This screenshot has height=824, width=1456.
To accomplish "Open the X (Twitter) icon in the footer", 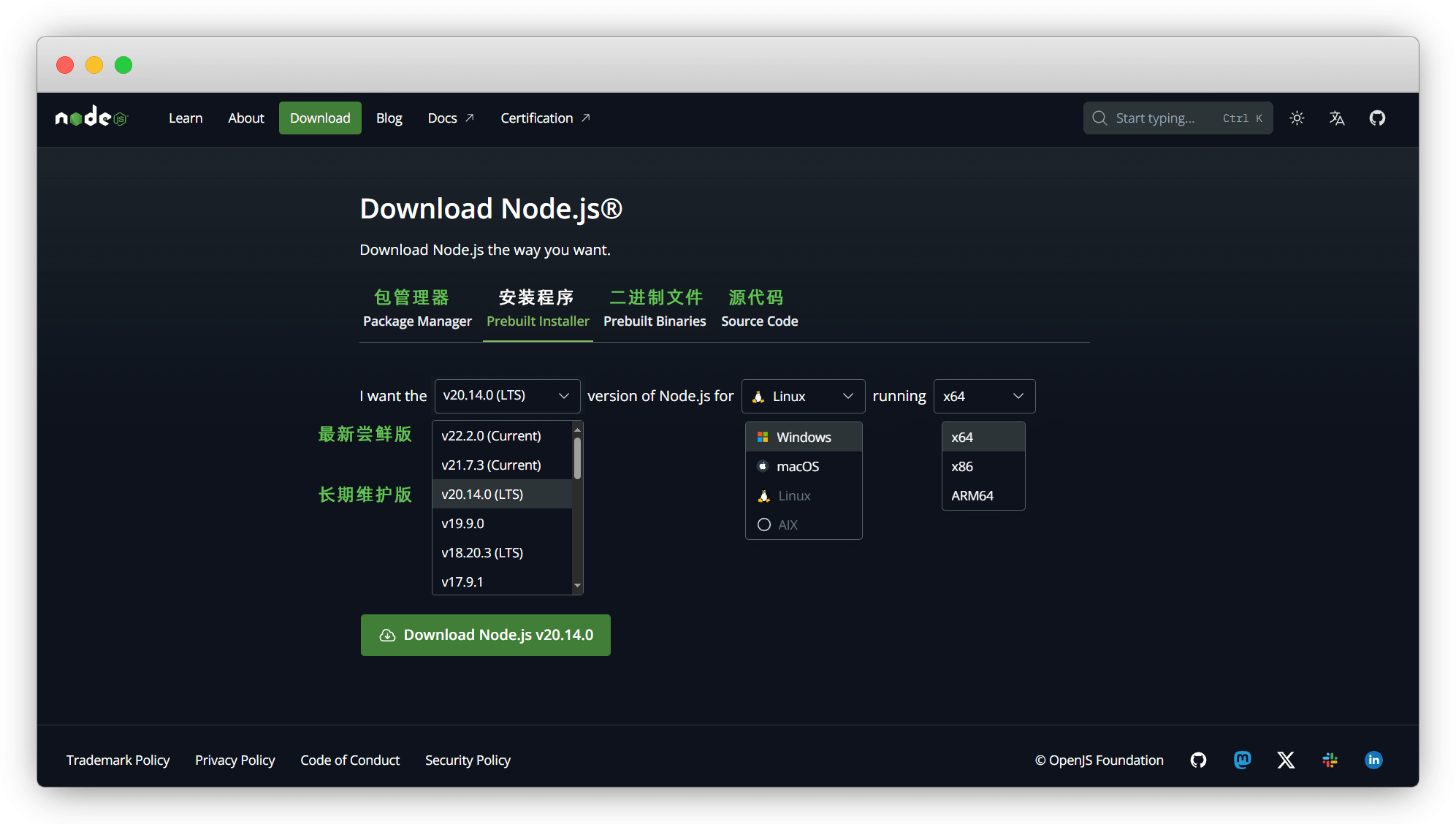I will 1286,760.
